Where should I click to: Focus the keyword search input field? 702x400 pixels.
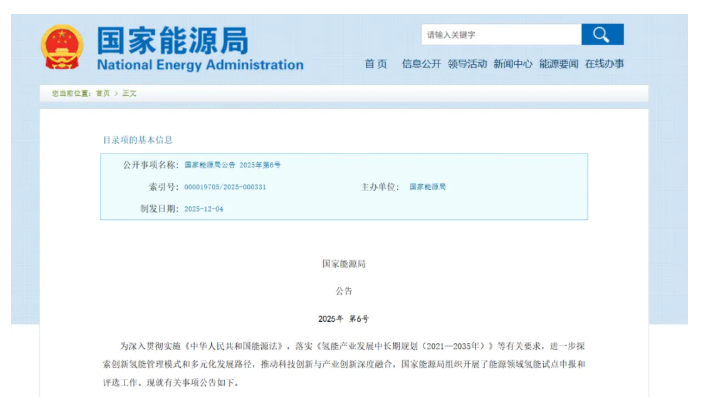(x=500, y=35)
